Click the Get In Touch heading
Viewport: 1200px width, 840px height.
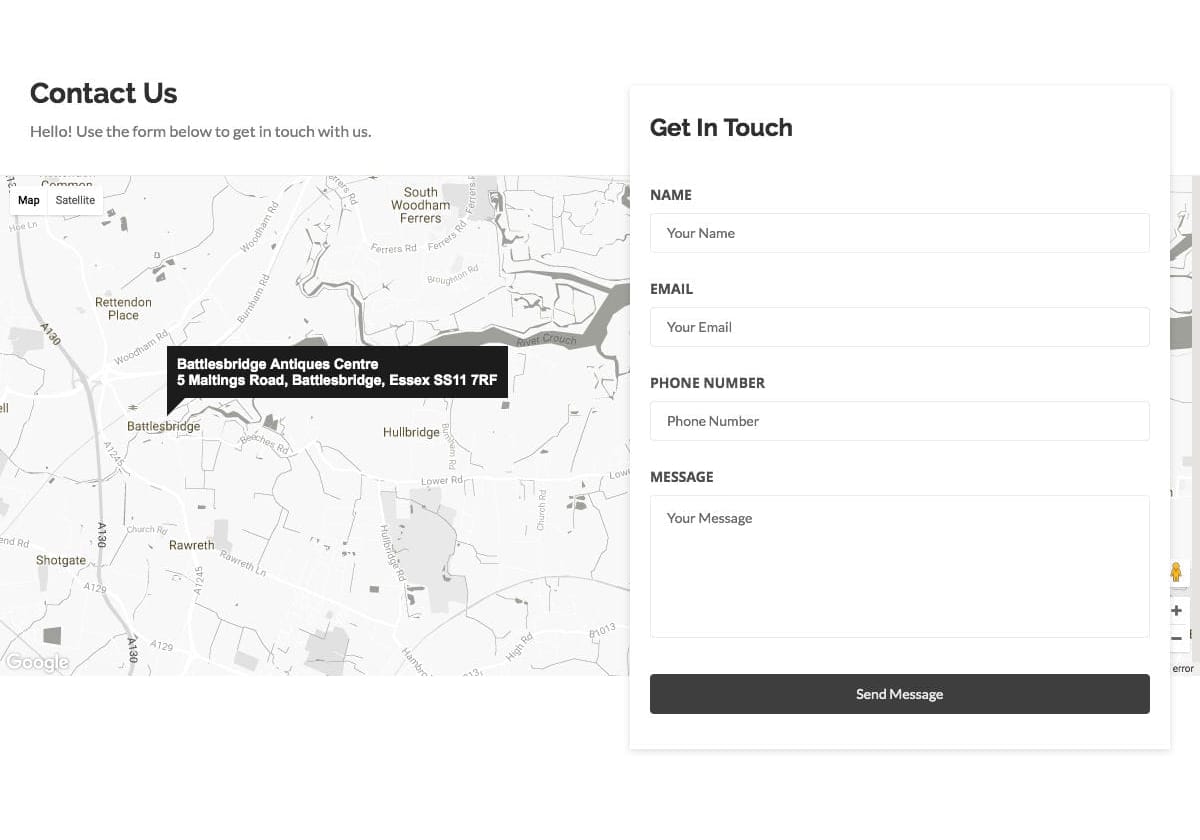(721, 127)
